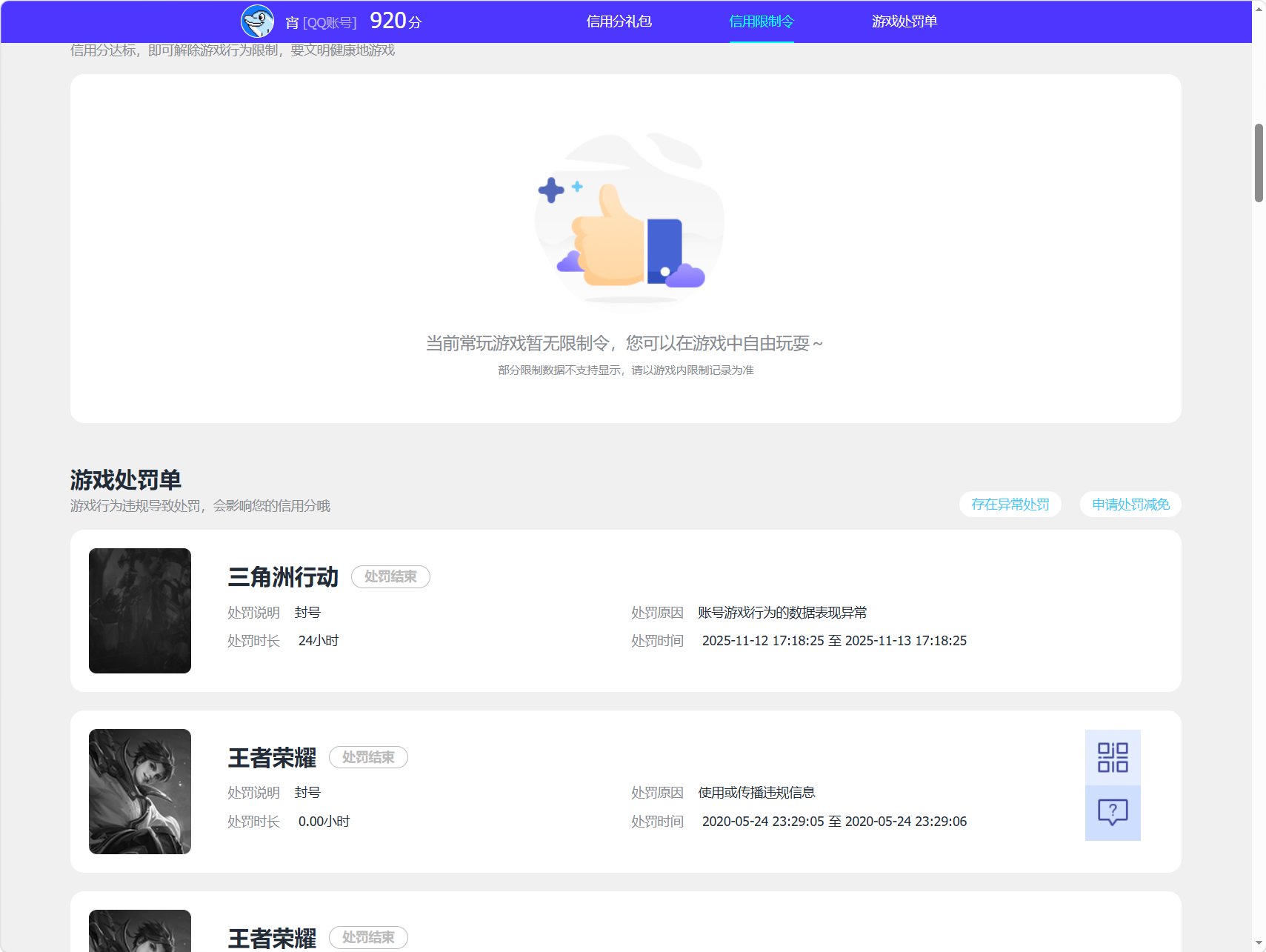Click the penalty time 2020-05-24 23:29:05 range
1266x952 pixels.
click(x=834, y=822)
